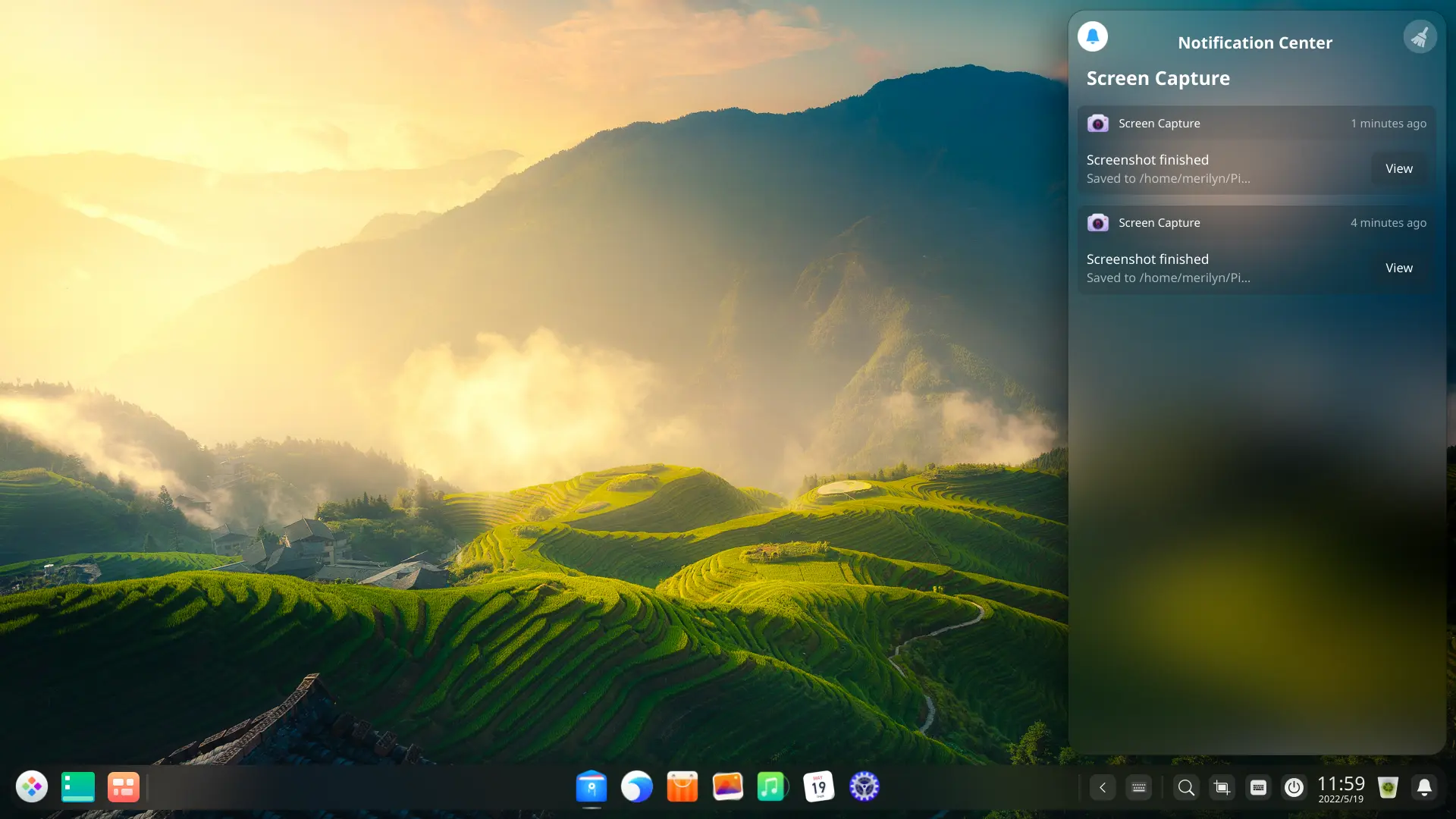Image resolution: width=1456 pixels, height=819 pixels.
Task: Open the multitasking view icon
Action: pos(123,787)
